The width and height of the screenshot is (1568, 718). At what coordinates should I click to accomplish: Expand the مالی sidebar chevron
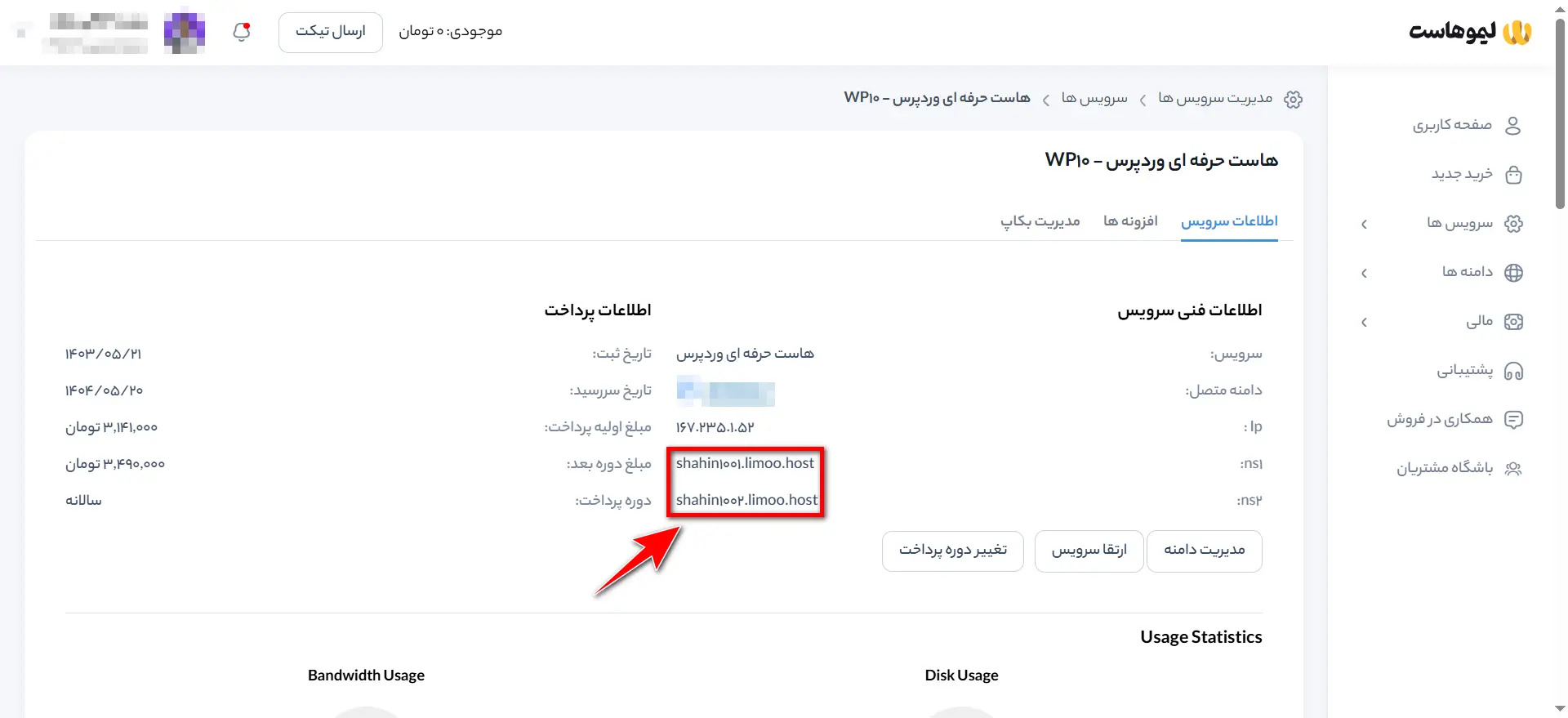click(x=1364, y=322)
